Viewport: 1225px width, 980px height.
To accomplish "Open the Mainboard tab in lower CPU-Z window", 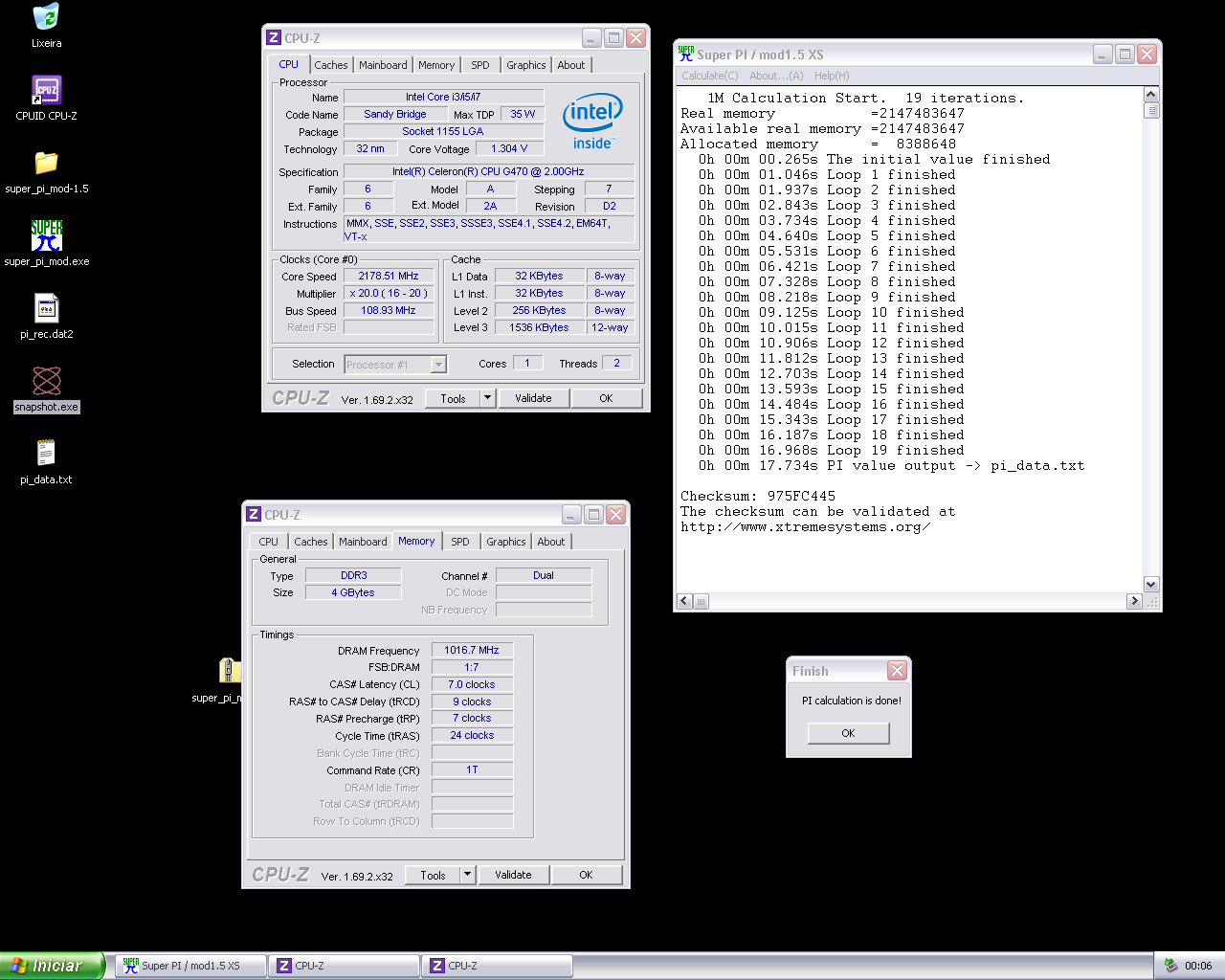I will (363, 542).
